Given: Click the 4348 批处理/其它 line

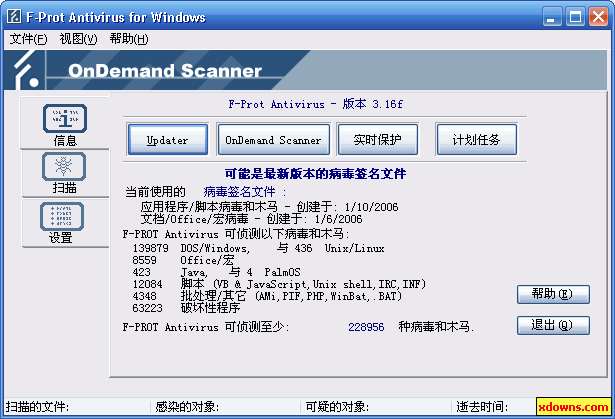Looking at the screenshot, I should (x=267, y=296).
